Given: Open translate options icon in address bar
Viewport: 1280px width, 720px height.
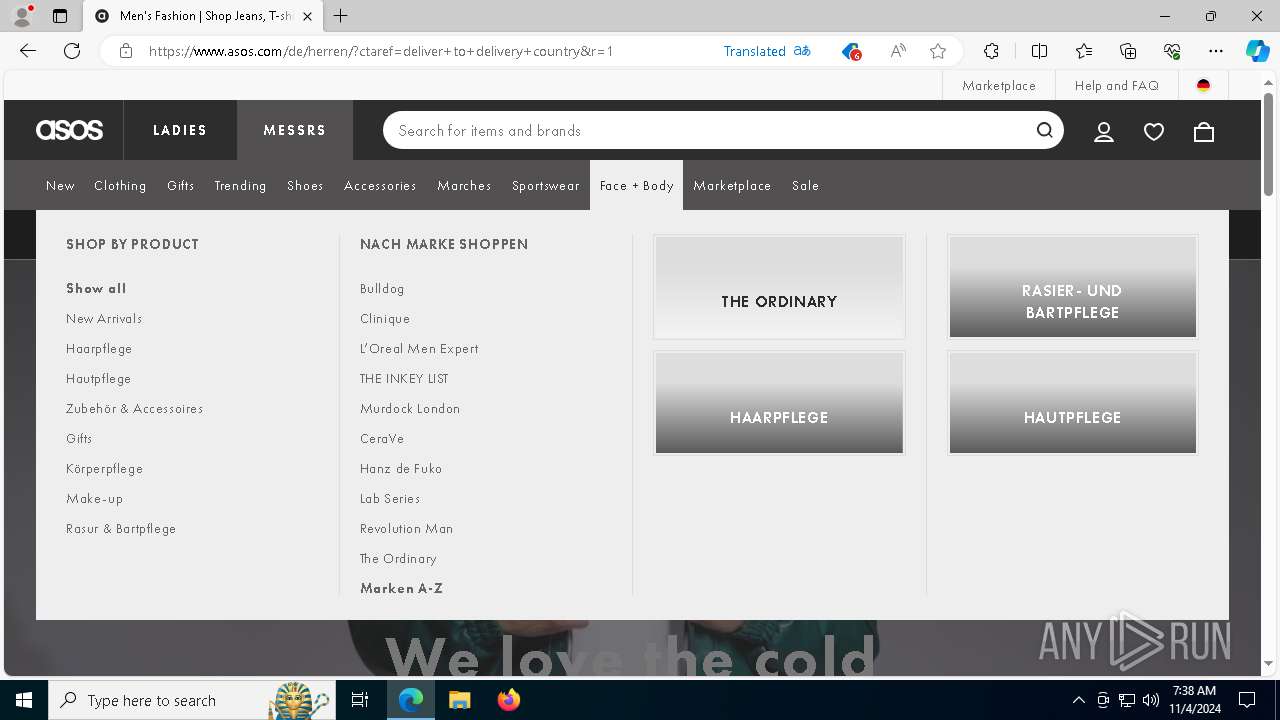Looking at the screenshot, I should (802, 51).
